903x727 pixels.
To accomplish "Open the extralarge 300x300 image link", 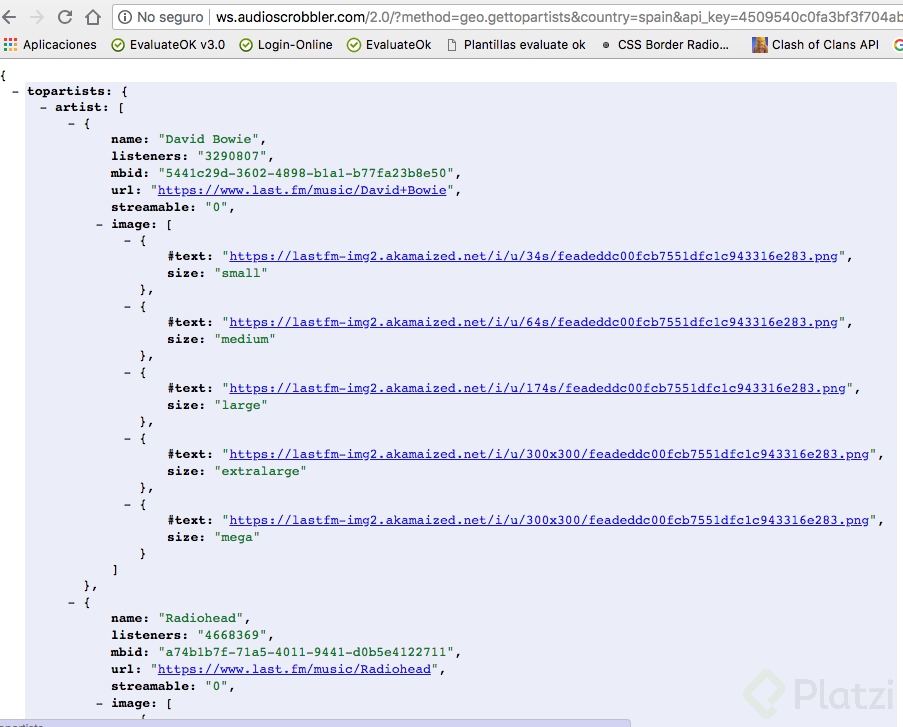I will pos(549,454).
